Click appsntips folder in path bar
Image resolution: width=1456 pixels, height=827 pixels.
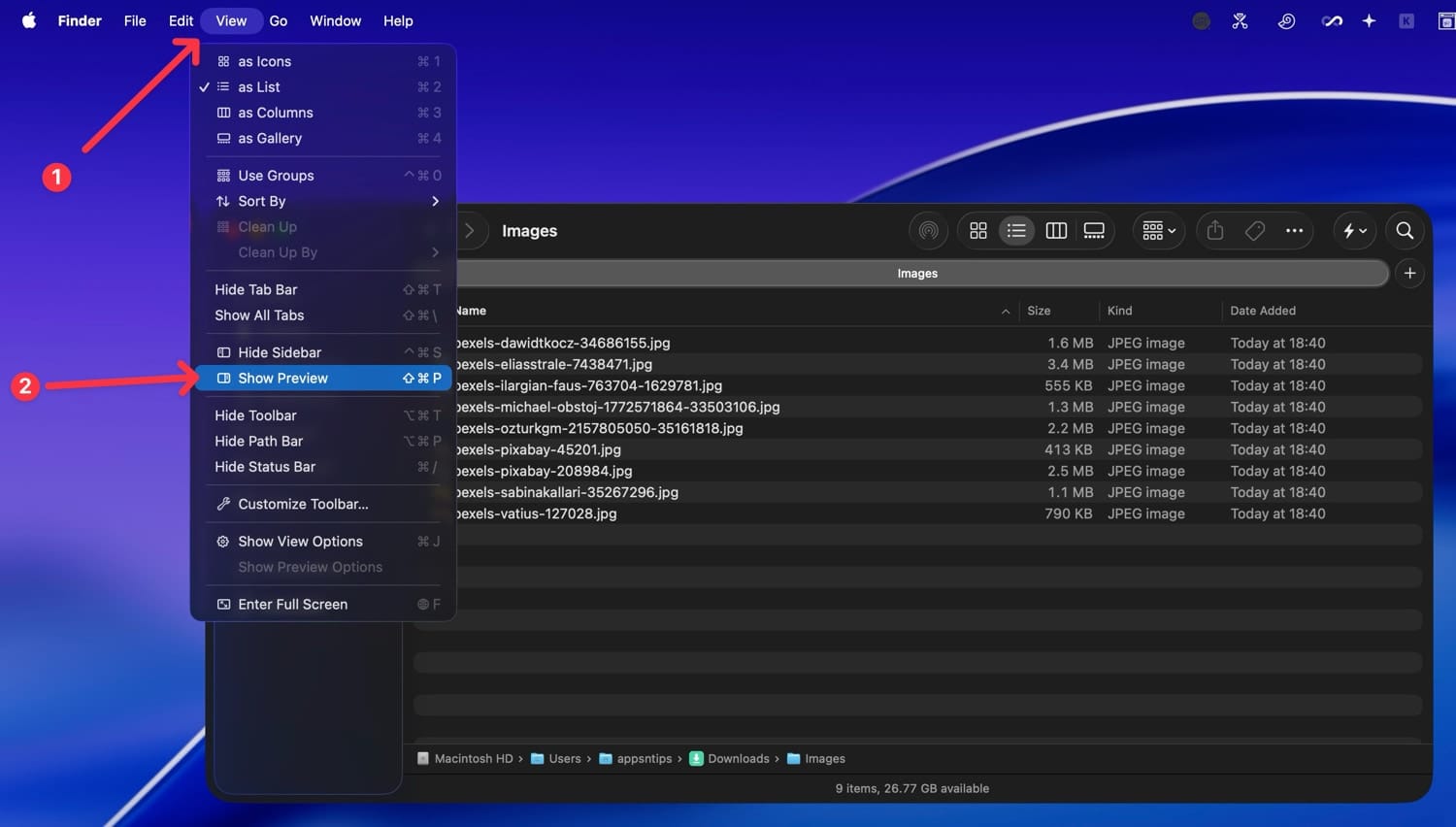pyautogui.click(x=636, y=759)
